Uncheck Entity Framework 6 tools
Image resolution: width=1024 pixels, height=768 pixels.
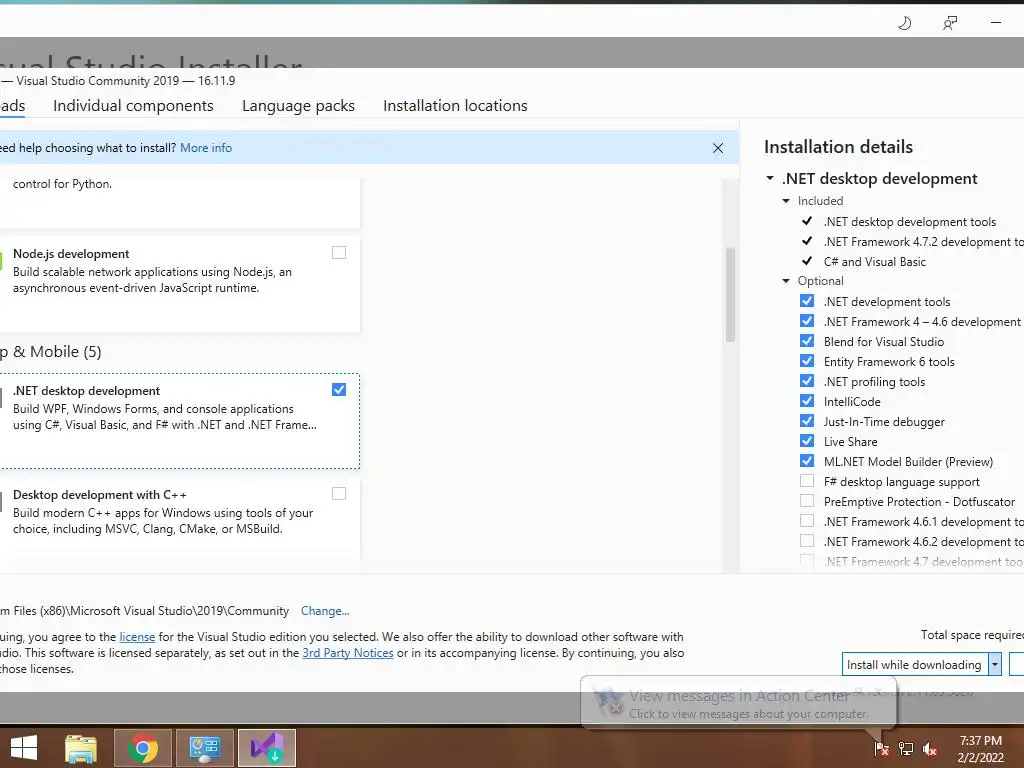pyautogui.click(x=807, y=361)
